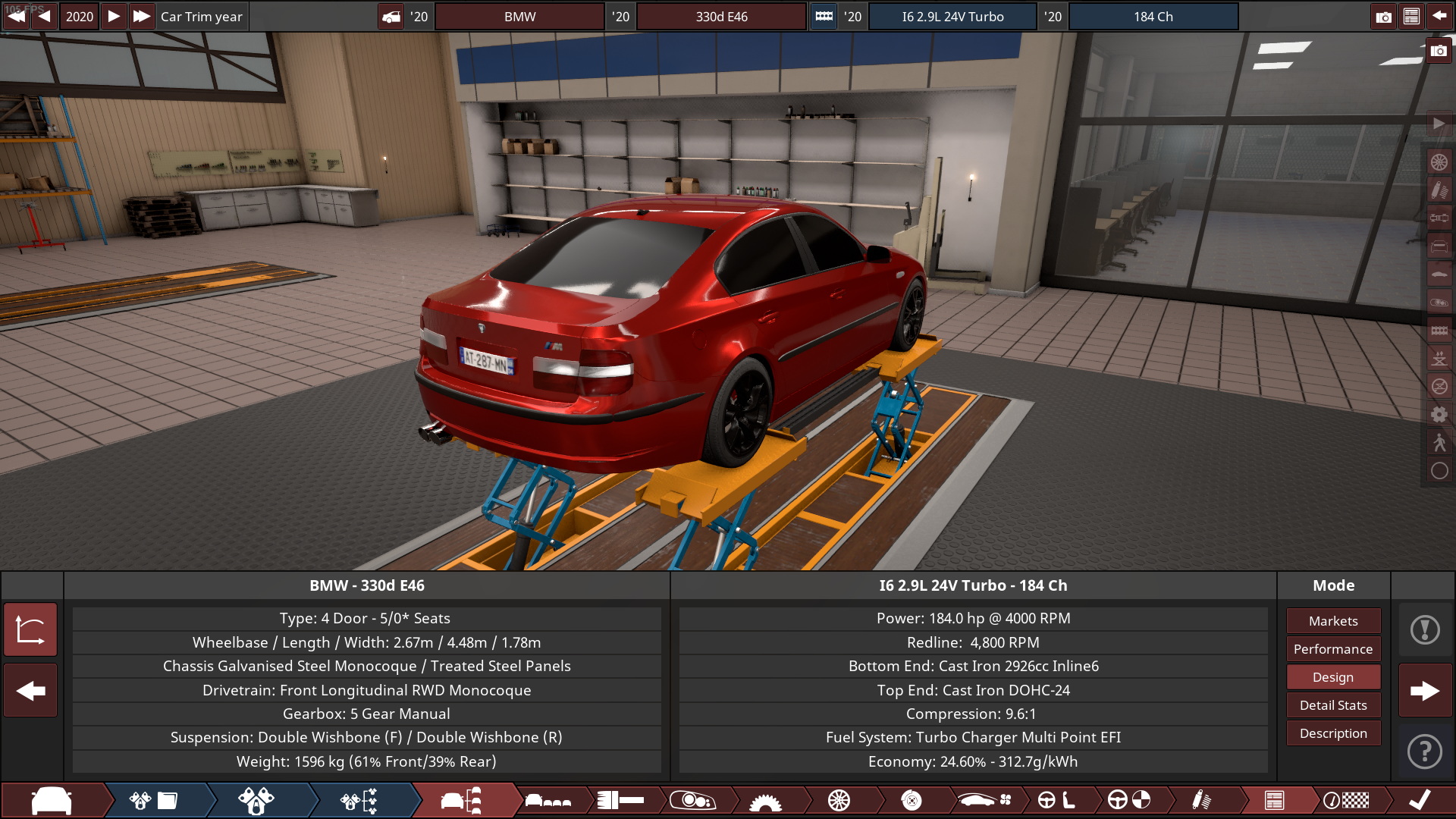1456x819 pixels.
Task: Click the walking person icon
Action: [1439, 442]
